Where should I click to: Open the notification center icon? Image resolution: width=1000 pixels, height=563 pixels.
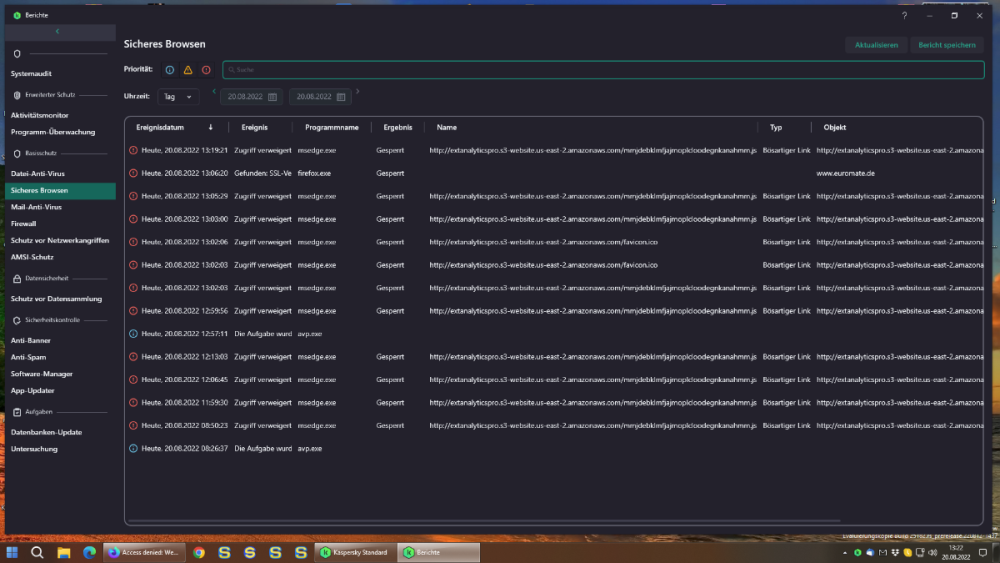click(x=983, y=552)
